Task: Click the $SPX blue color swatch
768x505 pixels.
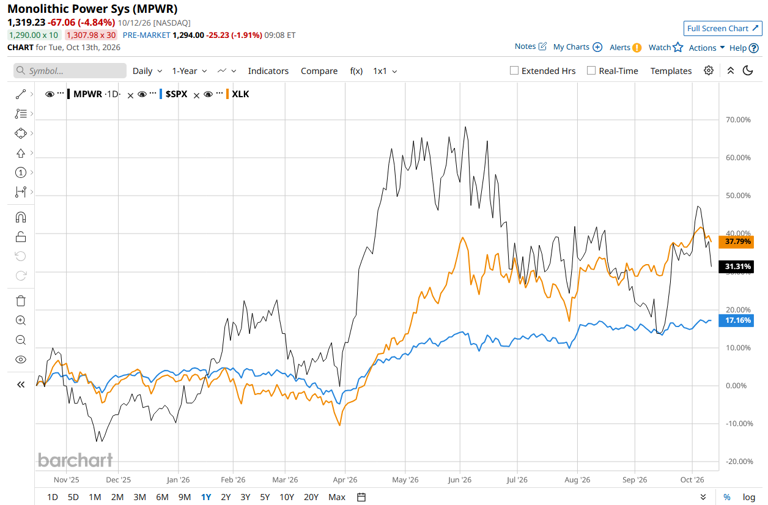Action: [161, 94]
